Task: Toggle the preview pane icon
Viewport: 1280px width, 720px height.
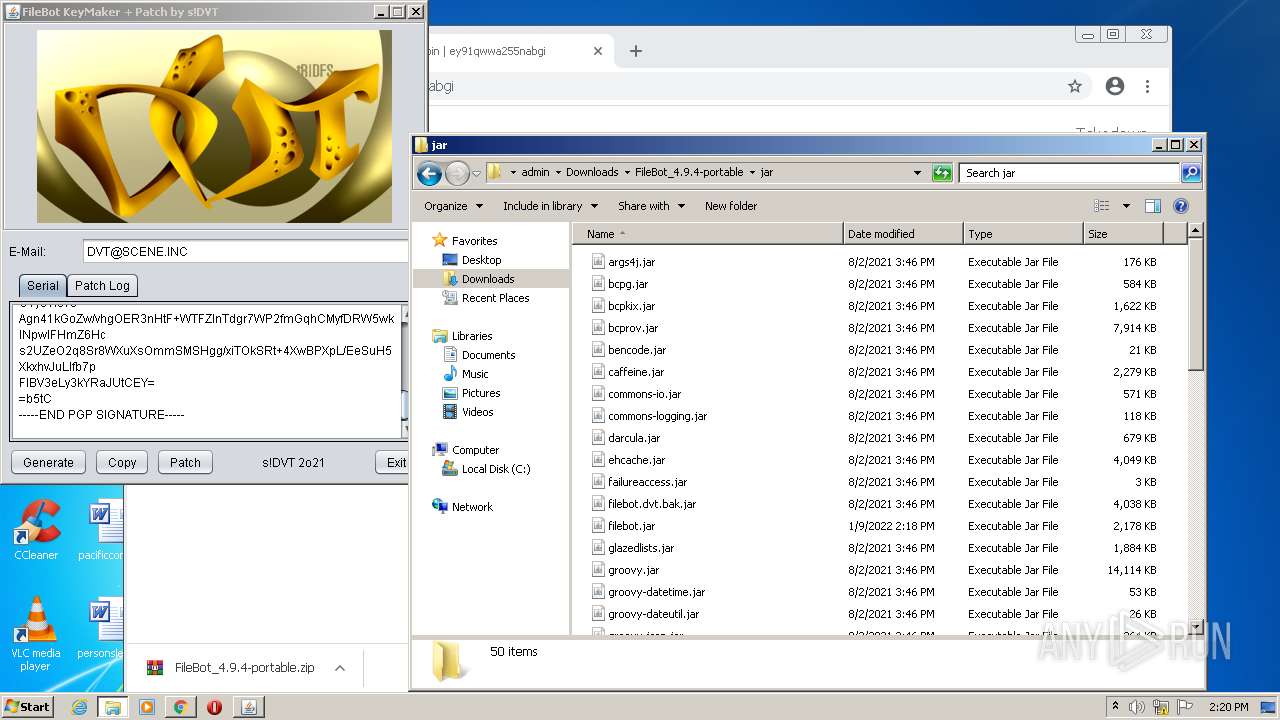Action: [1153, 206]
